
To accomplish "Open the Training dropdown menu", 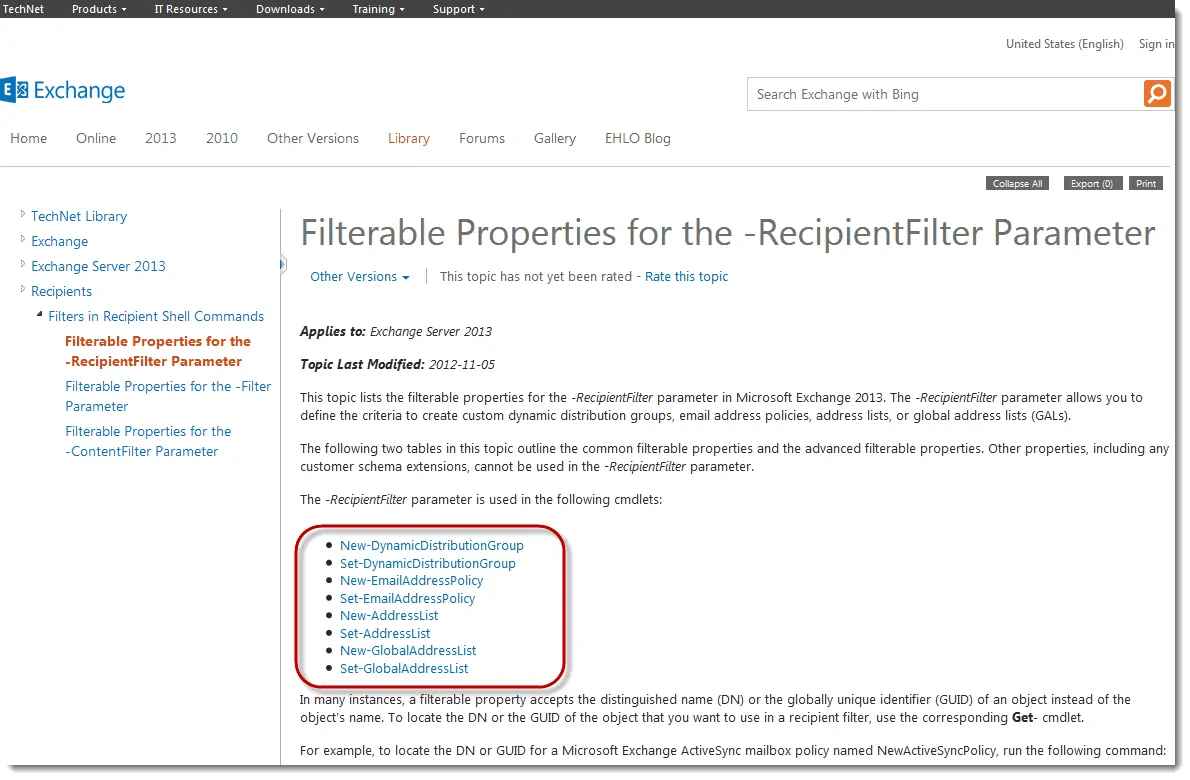I will [x=378, y=9].
